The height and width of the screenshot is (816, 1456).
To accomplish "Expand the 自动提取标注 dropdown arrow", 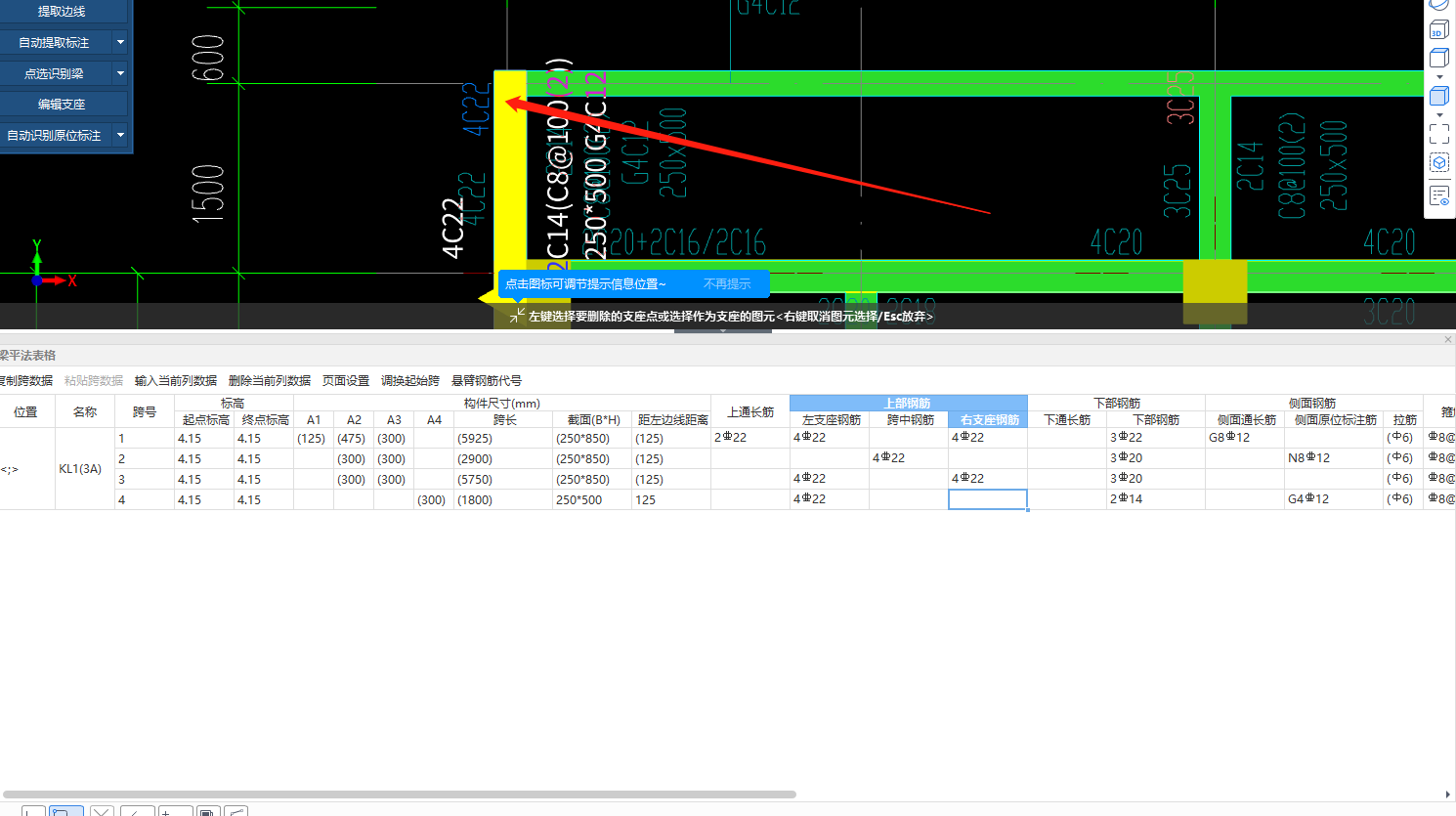I will coord(120,42).
